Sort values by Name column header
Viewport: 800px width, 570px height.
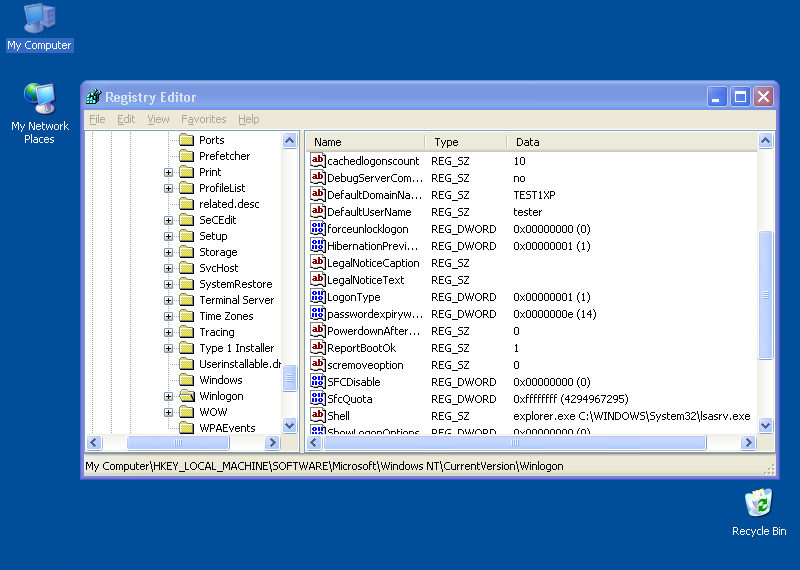pos(366,142)
